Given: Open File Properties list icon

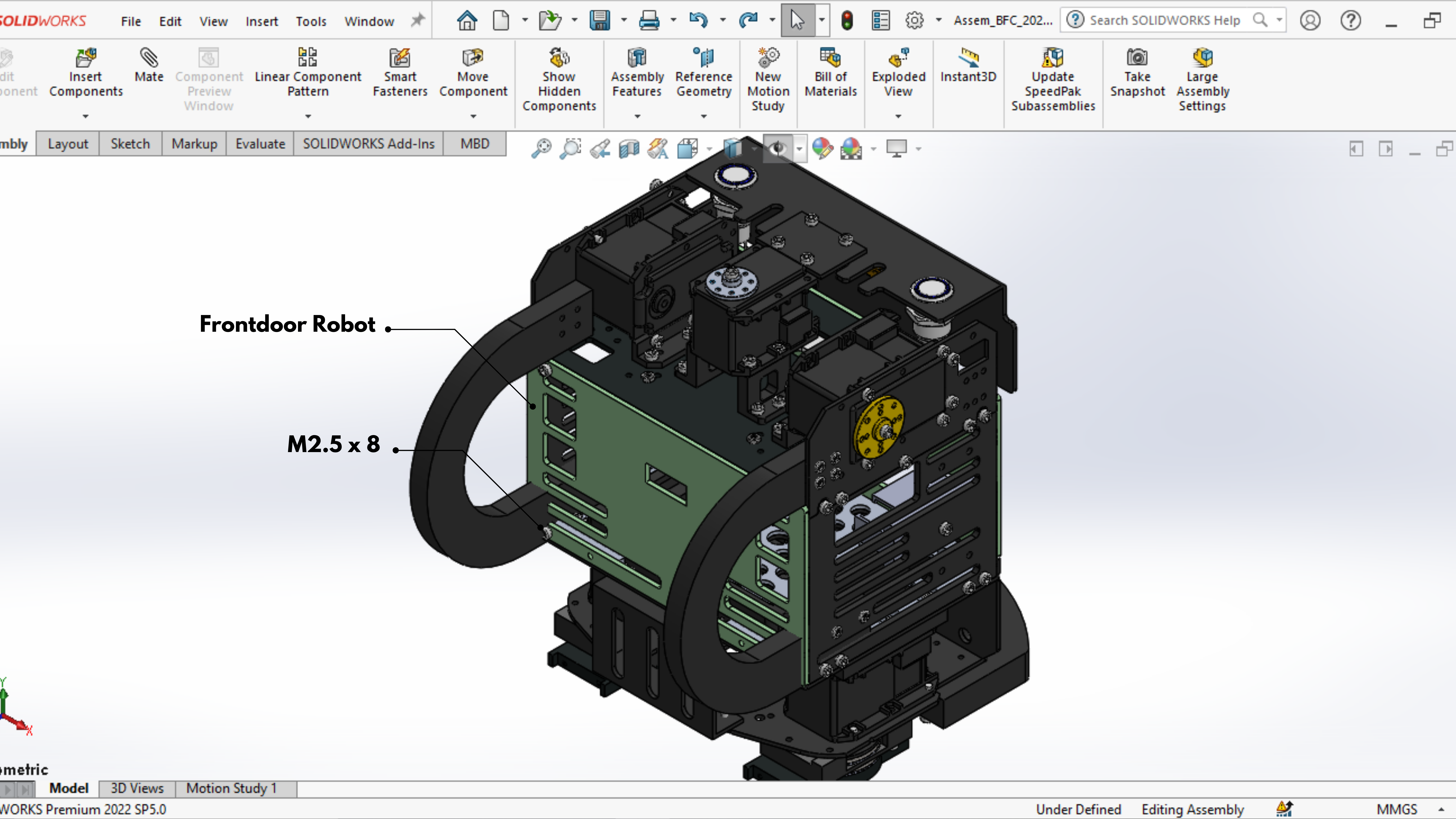Looking at the screenshot, I should click(x=881, y=21).
